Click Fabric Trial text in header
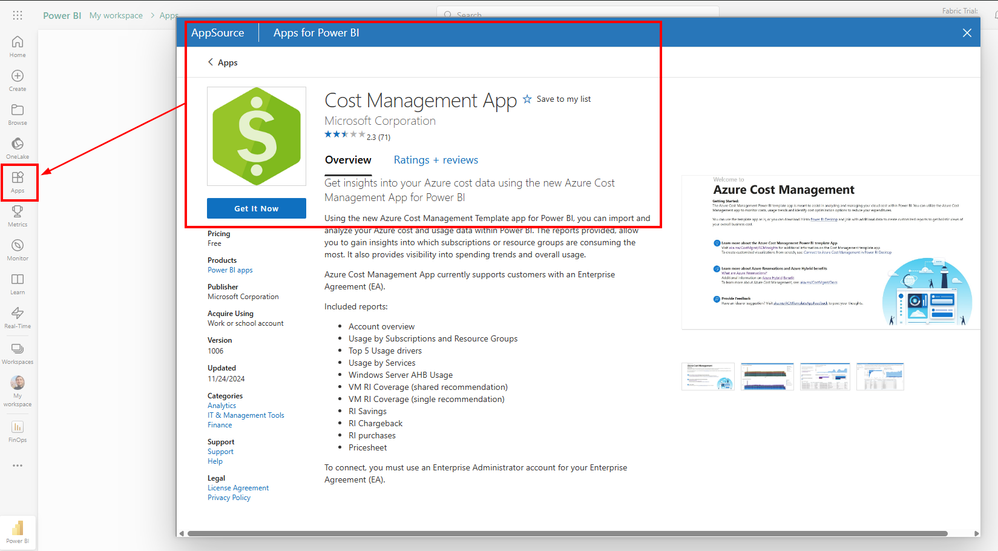The width and height of the screenshot is (998, 551). (x=960, y=11)
